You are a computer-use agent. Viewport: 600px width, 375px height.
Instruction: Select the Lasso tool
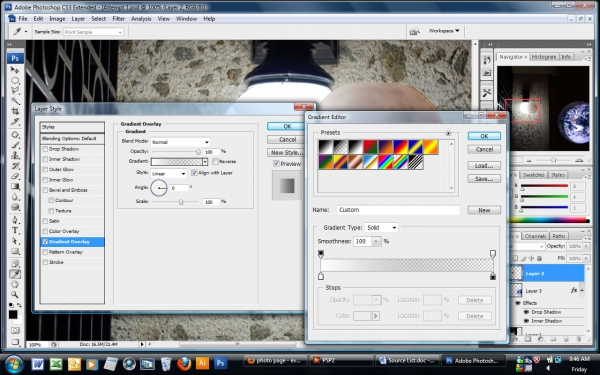tap(15, 90)
